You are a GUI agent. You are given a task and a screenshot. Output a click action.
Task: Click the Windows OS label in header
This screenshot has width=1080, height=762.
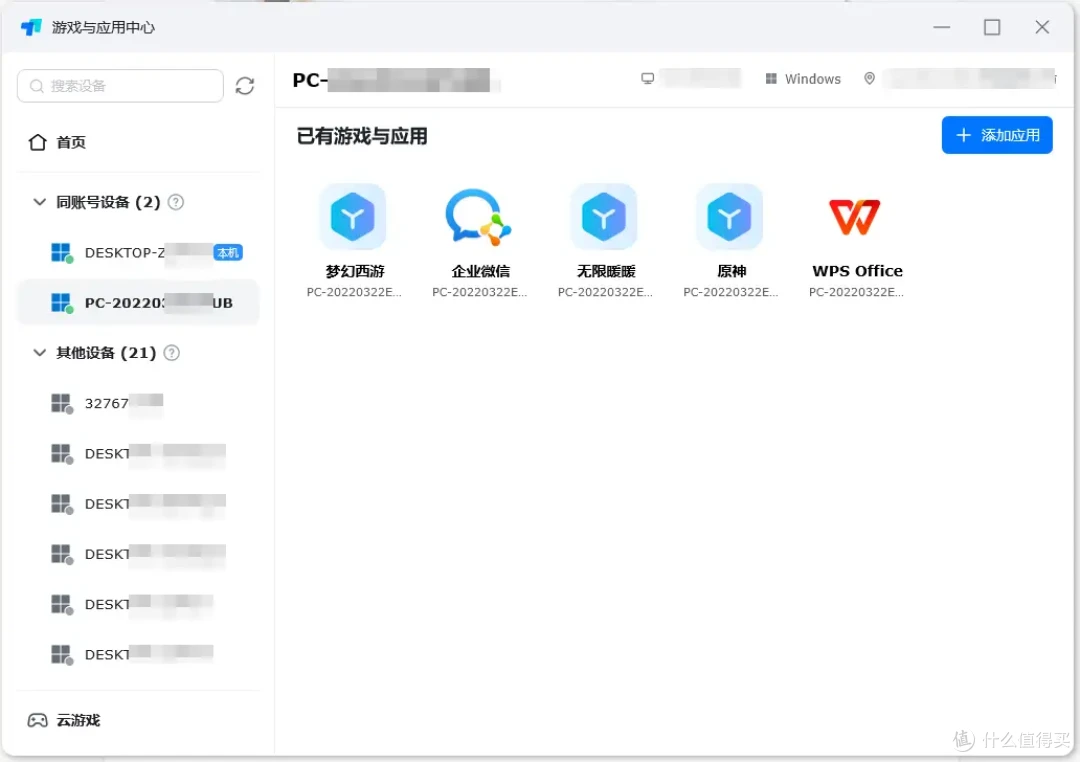tap(813, 79)
